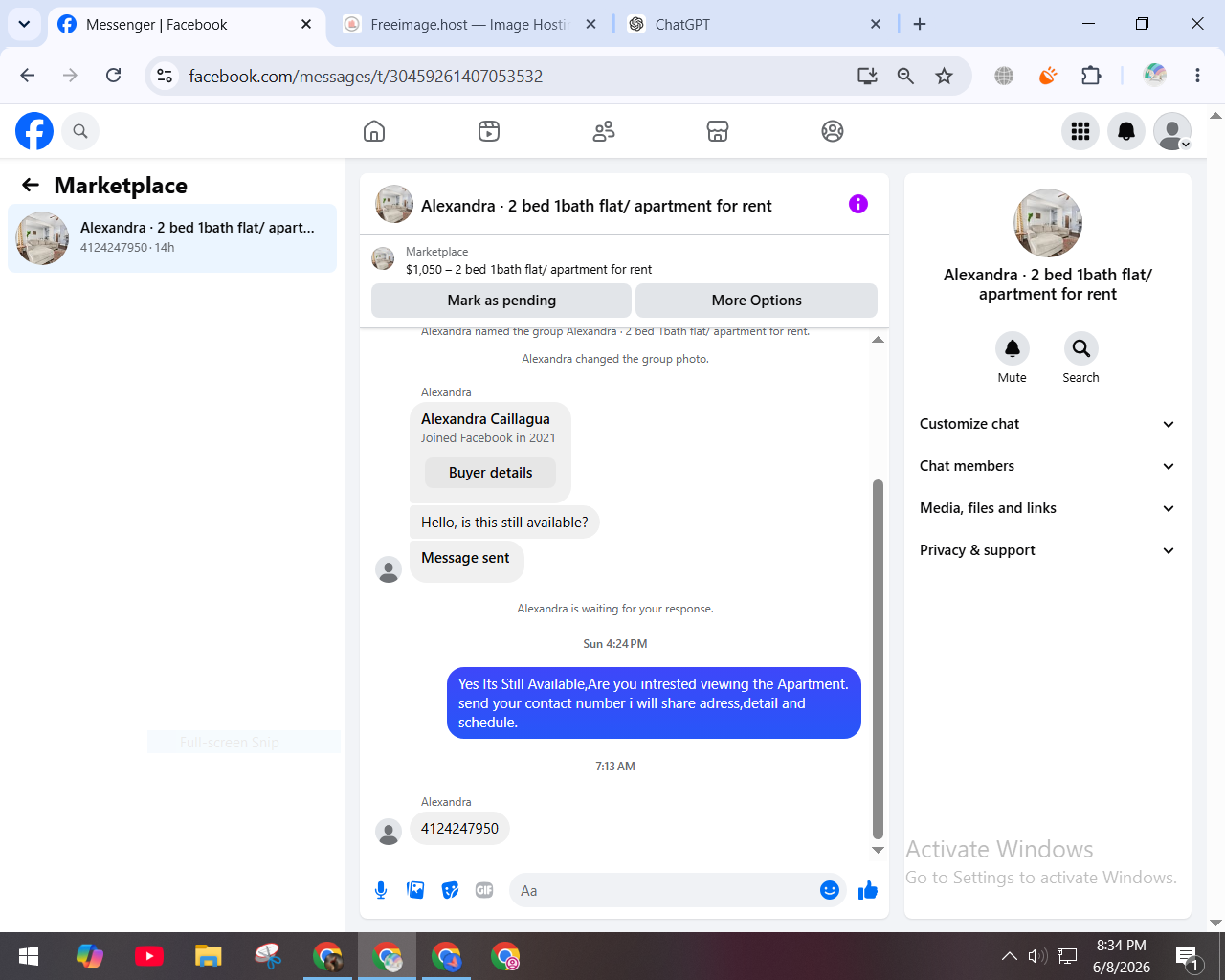Send a thumbs-up like
Screen dimensions: 1225x980
tap(868, 890)
